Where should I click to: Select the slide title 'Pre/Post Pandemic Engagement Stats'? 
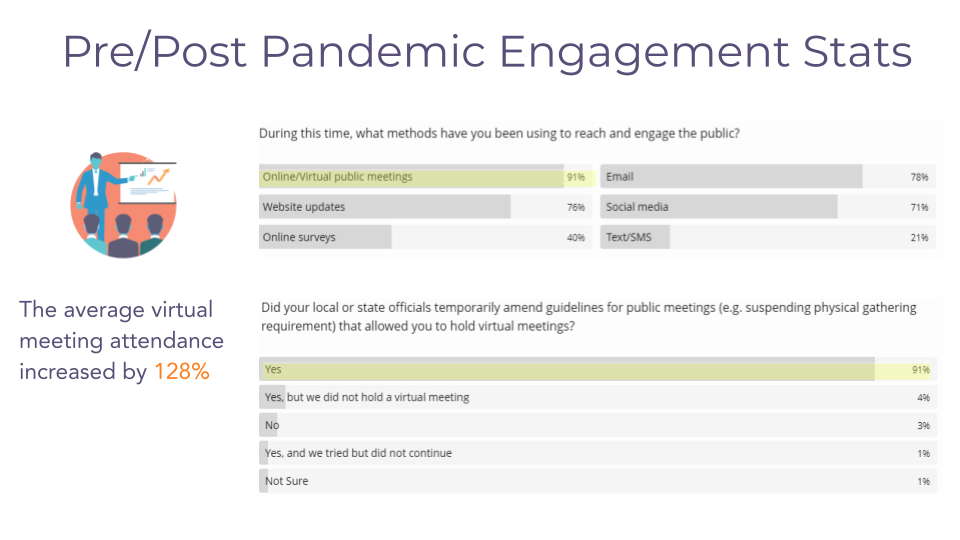coord(487,52)
